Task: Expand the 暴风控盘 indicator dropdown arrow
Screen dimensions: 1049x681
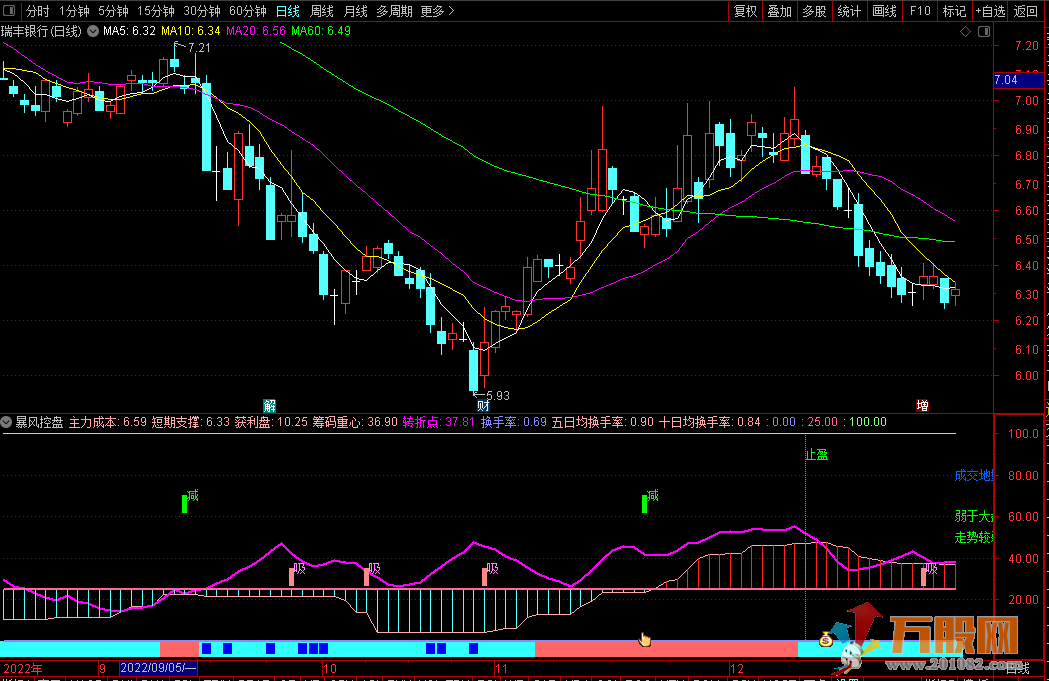Action: coord(8,422)
